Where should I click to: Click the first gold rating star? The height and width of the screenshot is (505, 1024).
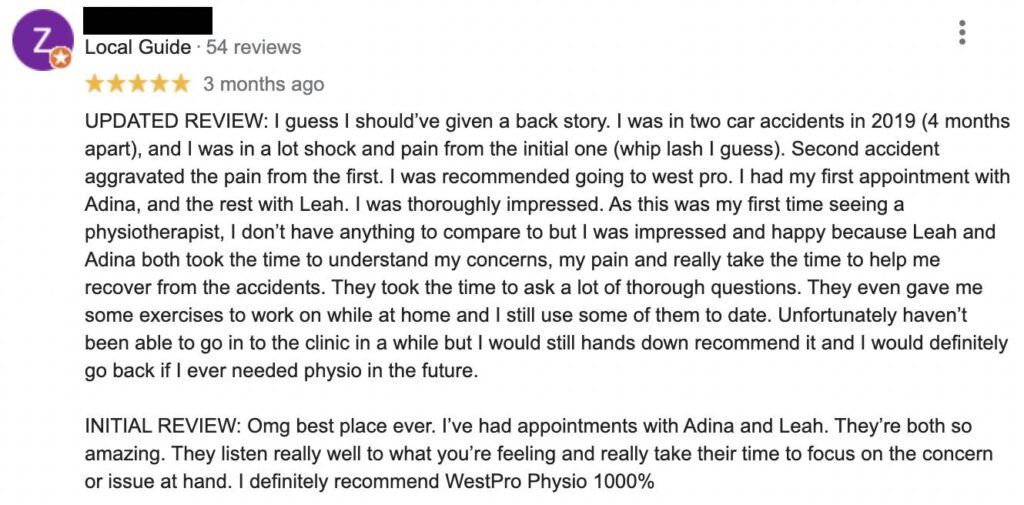click(x=95, y=84)
